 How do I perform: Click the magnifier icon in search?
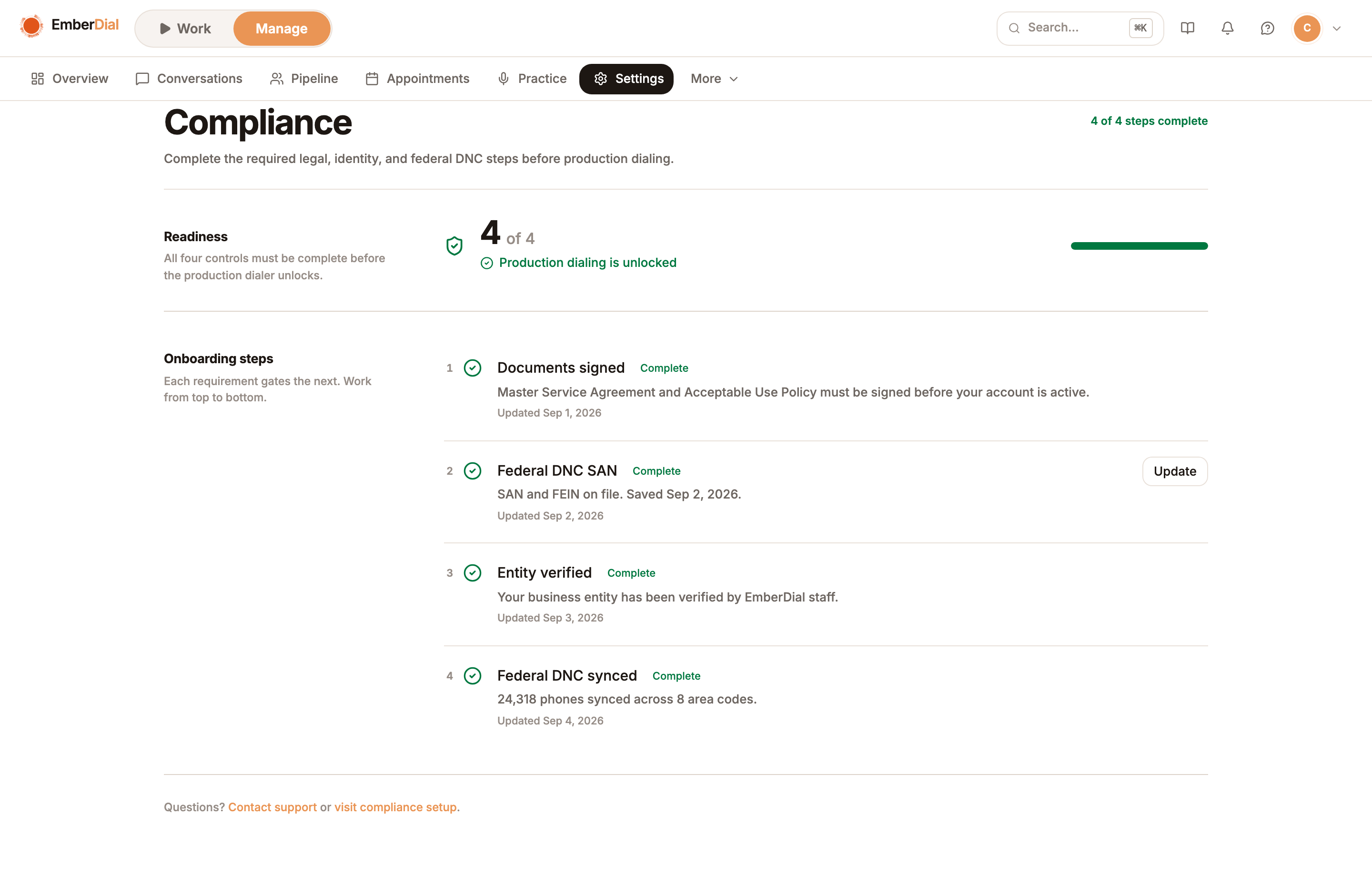click(1014, 28)
